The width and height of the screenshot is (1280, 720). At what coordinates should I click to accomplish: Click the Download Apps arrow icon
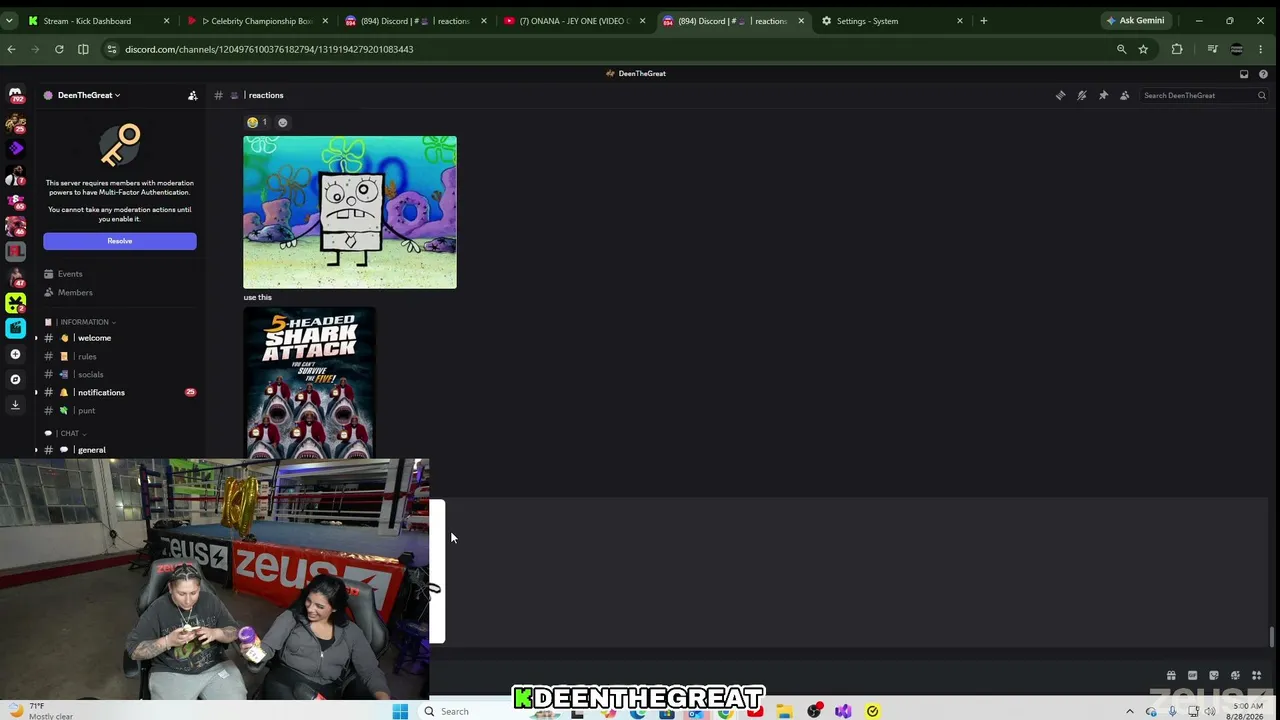point(15,405)
